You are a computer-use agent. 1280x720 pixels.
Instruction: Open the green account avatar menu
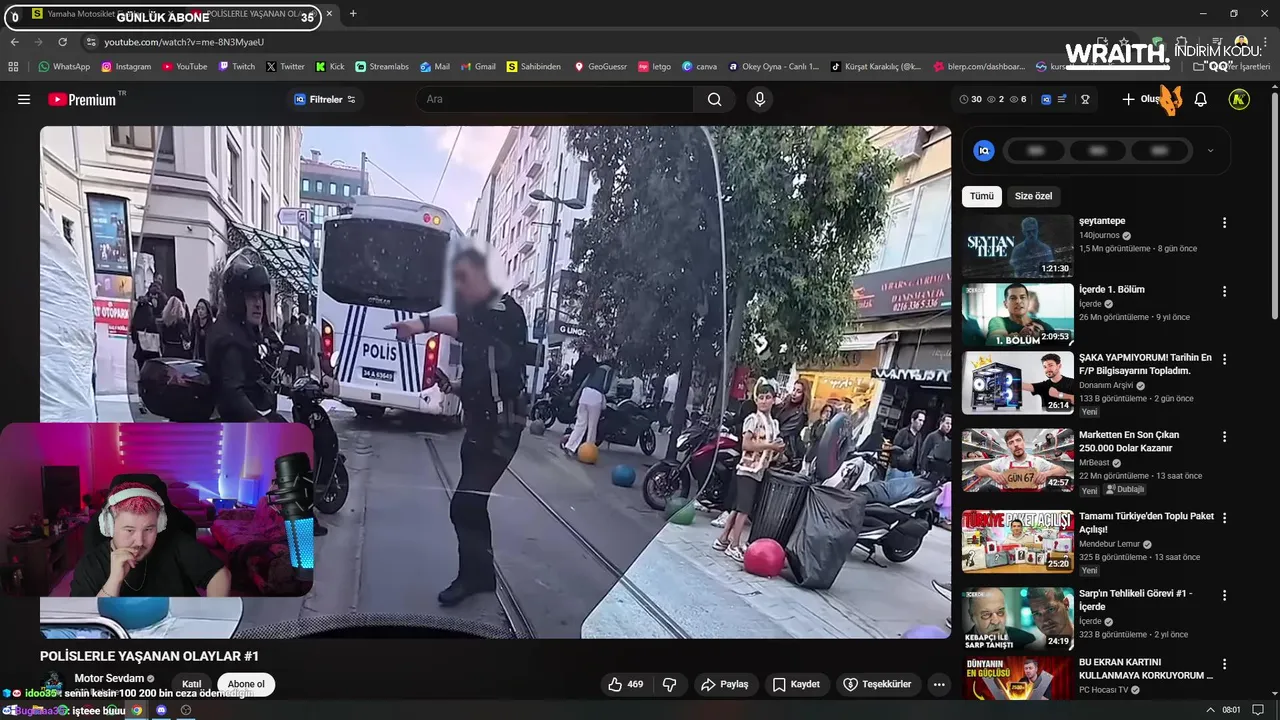tap(1239, 99)
